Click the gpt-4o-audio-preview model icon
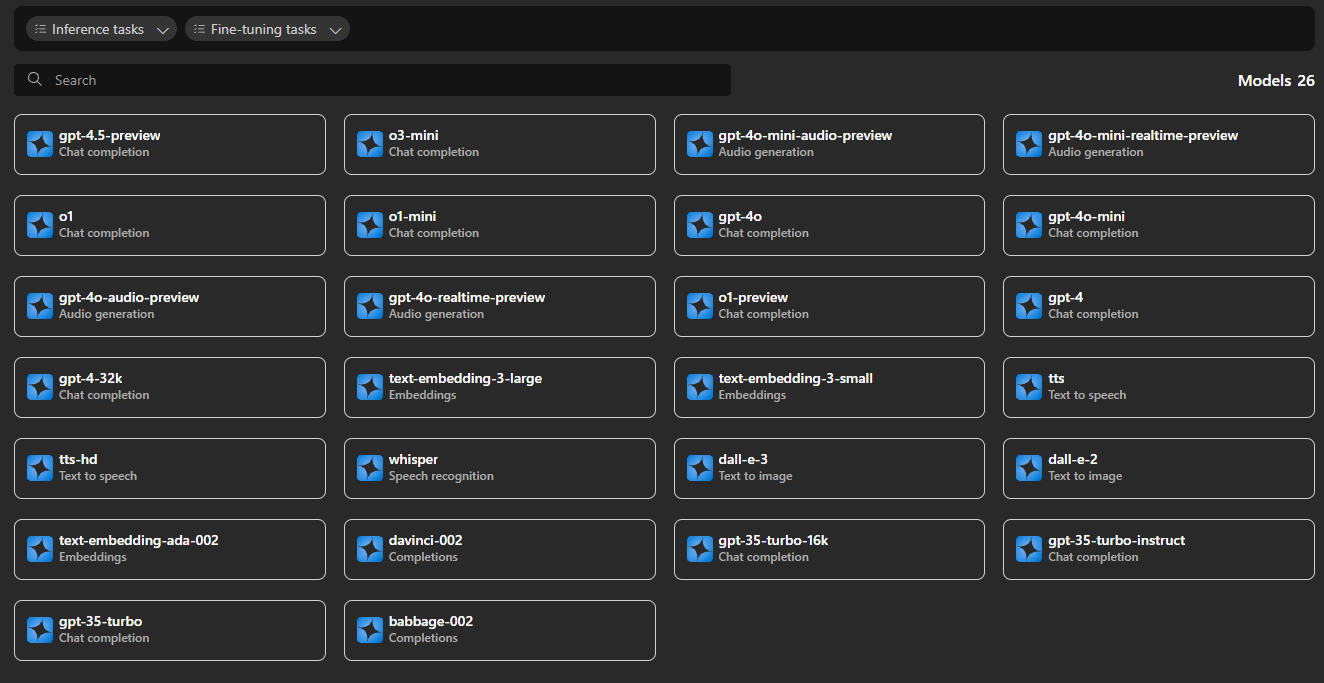This screenshot has height=683, width=1324. coord(40,306)
